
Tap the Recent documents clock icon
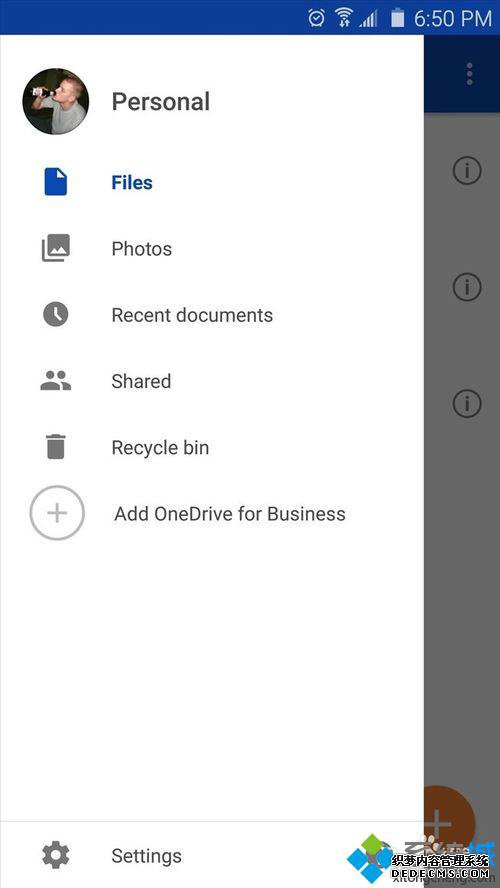click(55, 314)
